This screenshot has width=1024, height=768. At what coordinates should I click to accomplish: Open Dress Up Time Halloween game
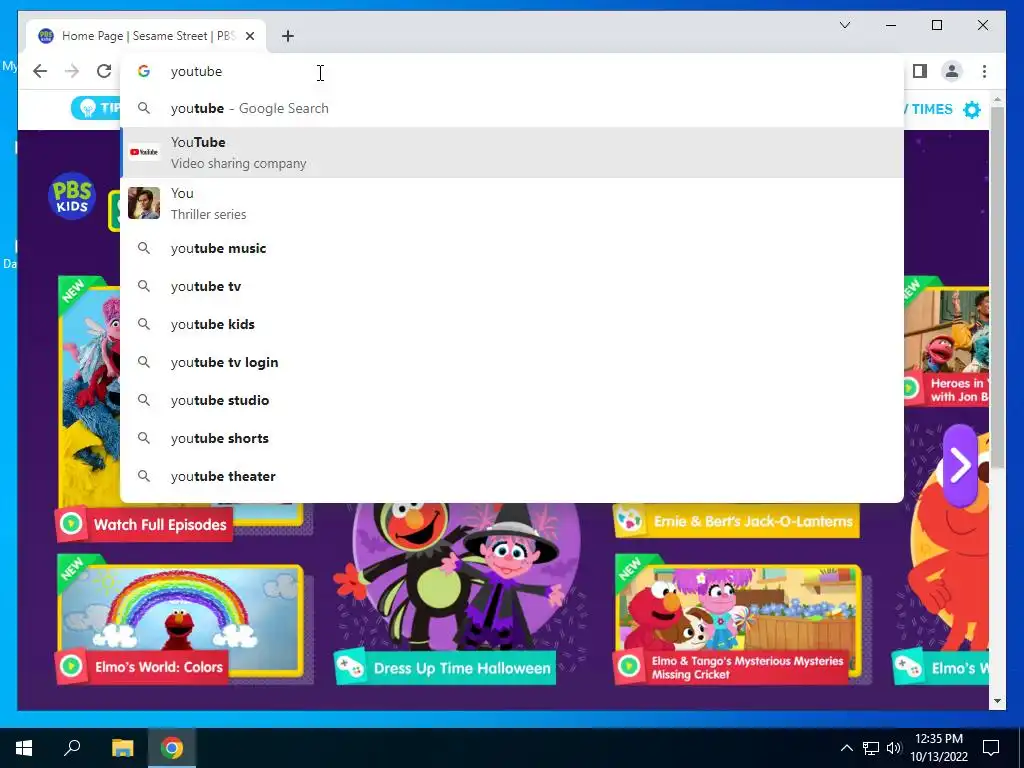pos(445,667)
